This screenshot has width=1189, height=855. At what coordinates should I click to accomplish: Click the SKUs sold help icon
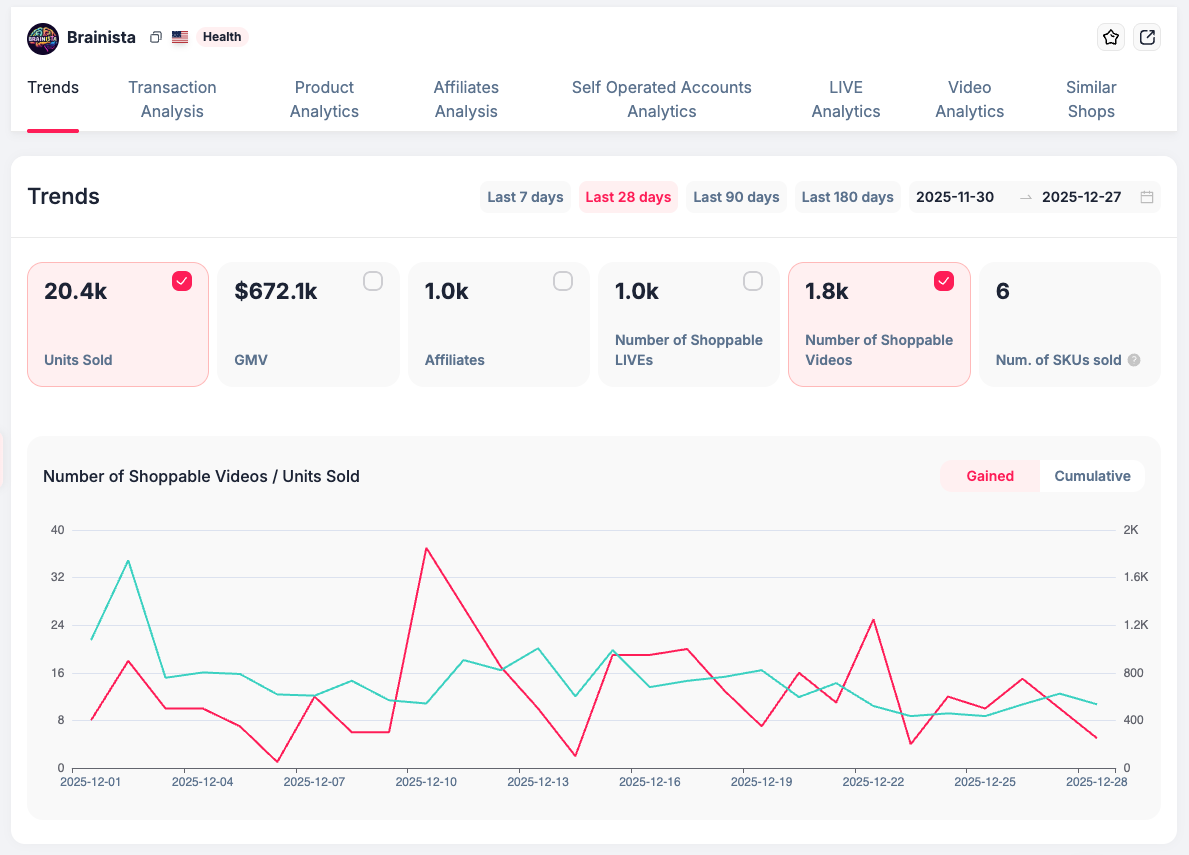(1134, 360)
